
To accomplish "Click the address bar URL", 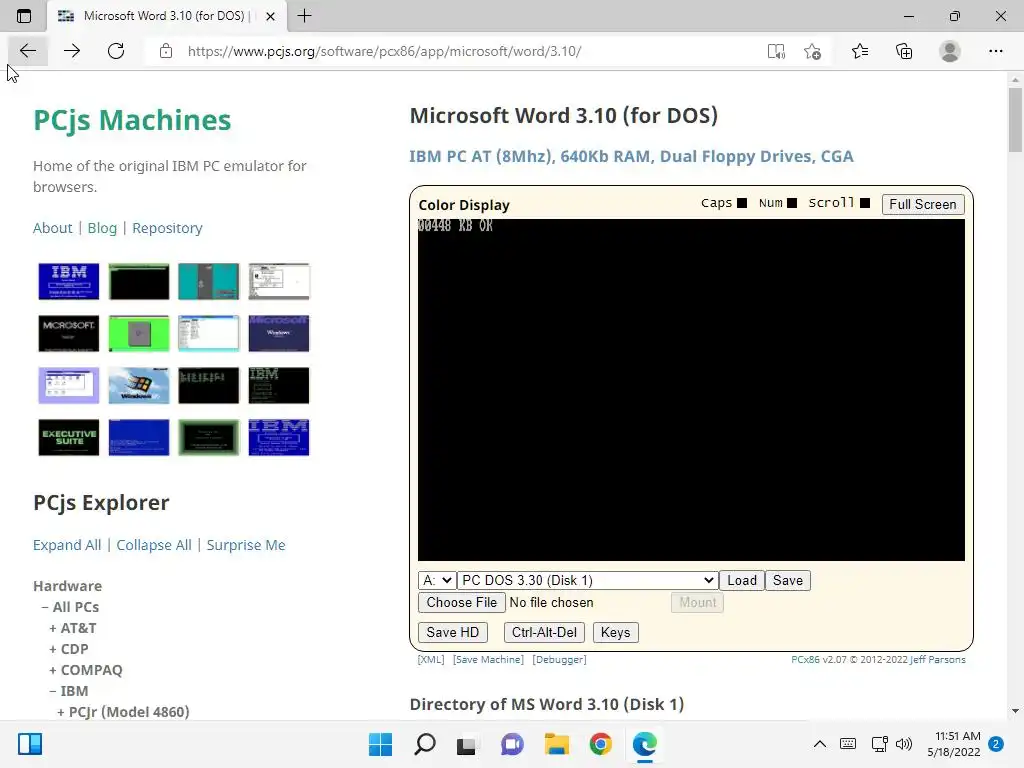I will (x=385, y=51).
